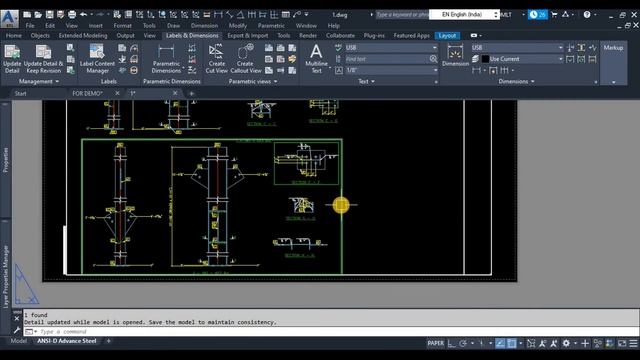Select the ANSI-D Advance Steel layout tab

[67, 341]
